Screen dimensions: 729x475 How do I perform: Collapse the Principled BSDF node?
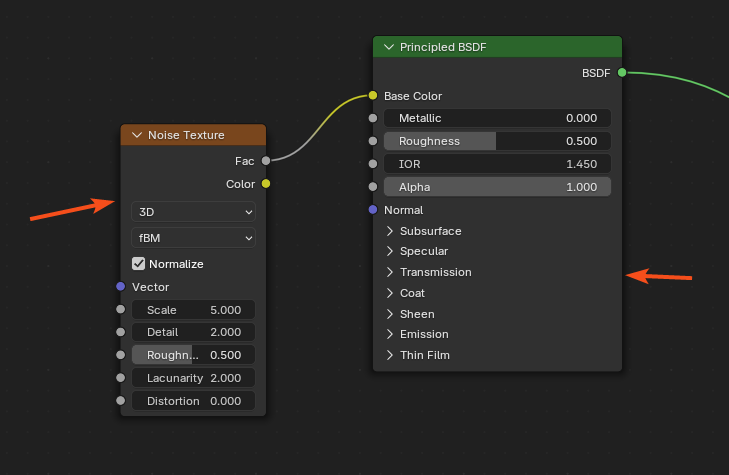pyautogui.click(x=389, y=47)
